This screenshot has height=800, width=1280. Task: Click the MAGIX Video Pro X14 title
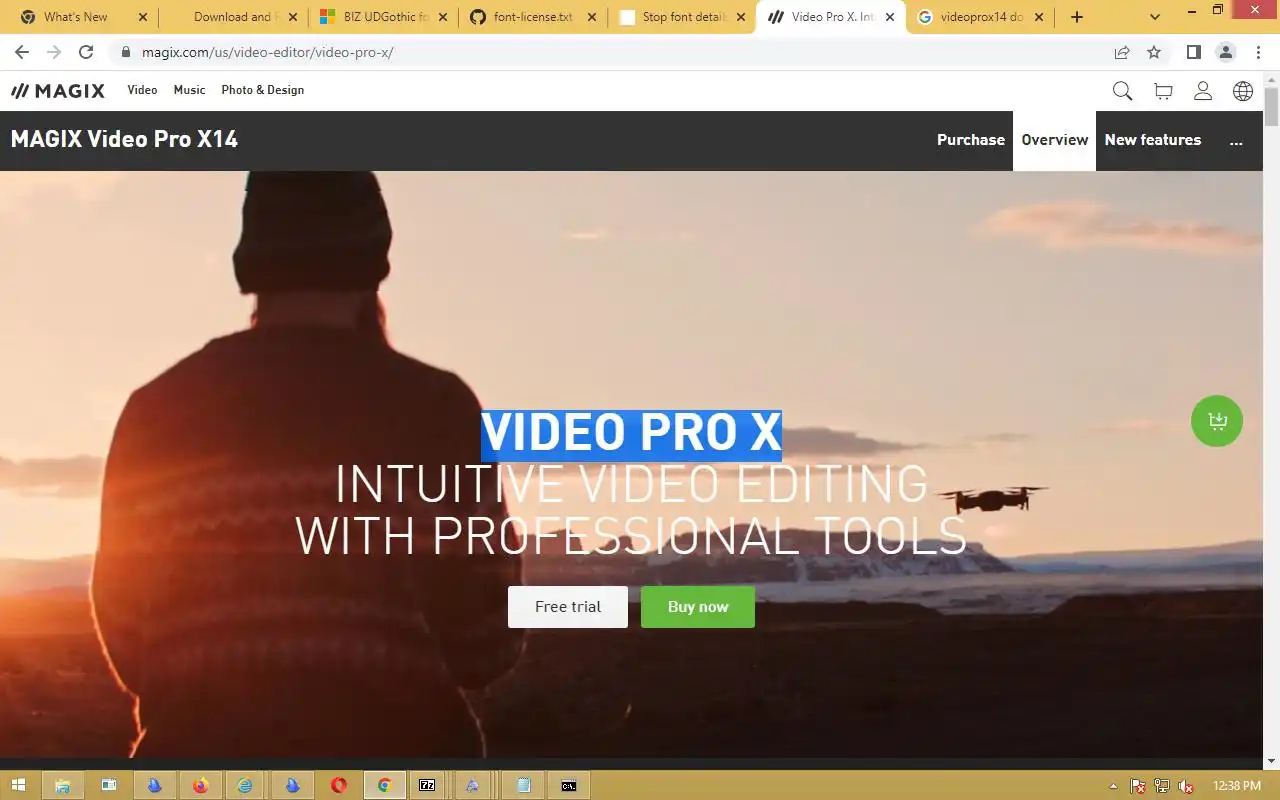click(x=124, y=139)
